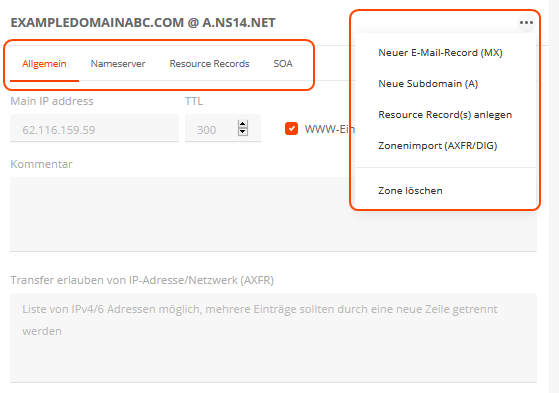Switch to the Allgemein tab
The width and height of the screenshot is (559, 393).
[x=44, y=63]
